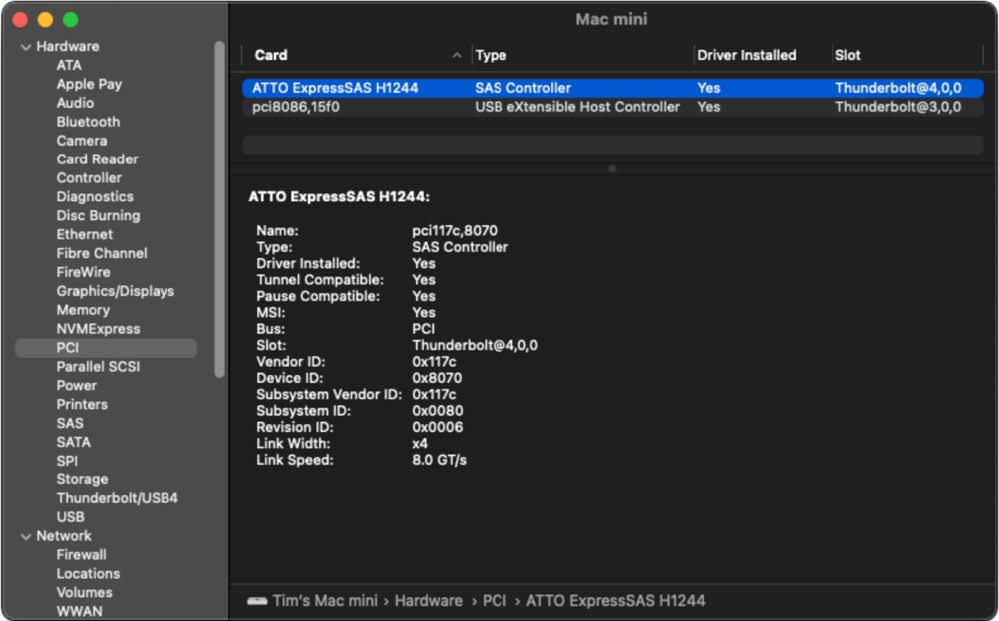
Task: Open the Firewall section under Network
Action: pos(82,554)
